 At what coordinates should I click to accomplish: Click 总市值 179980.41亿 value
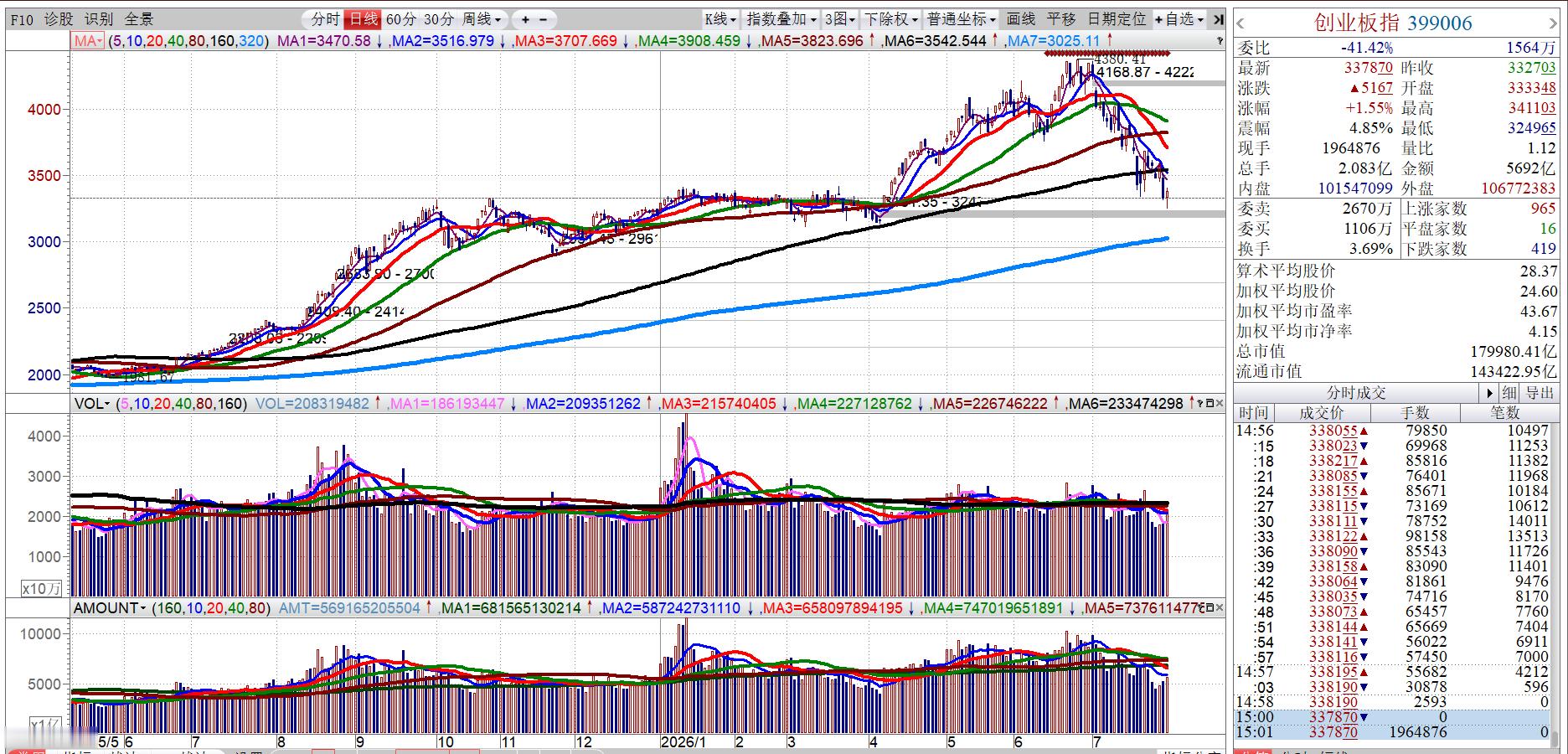pyautogui.click(x=1514, y=351)
